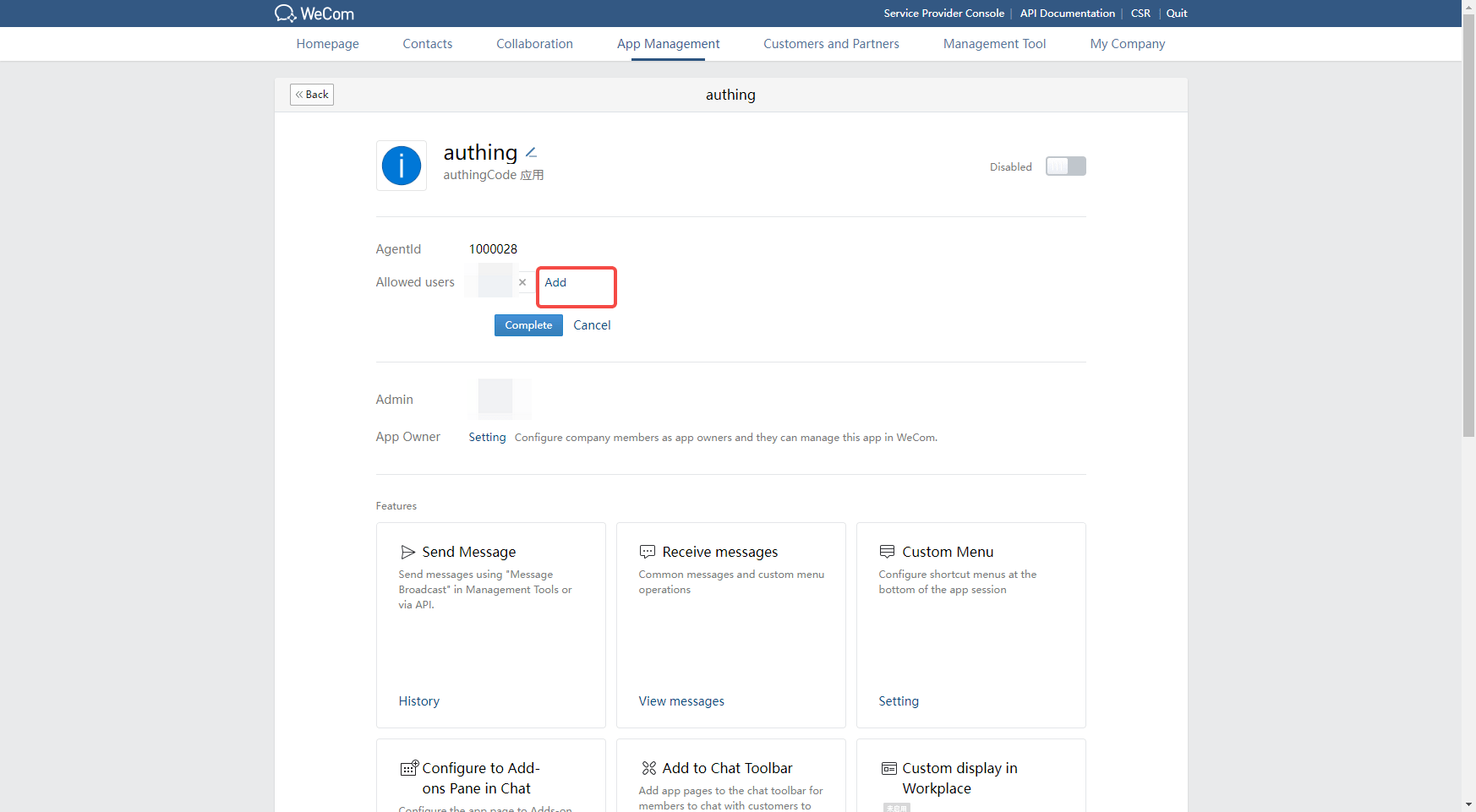This screenshot has height=812, width=1476.
Task: Toggle the Disabled app switch on
Action: tap(1065, 166)
